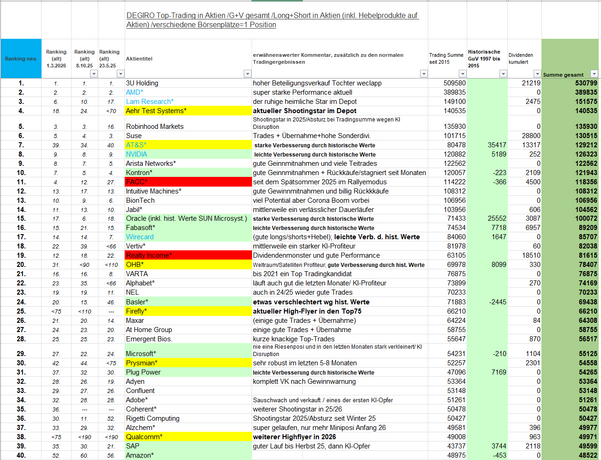Viewport: 601px width, 460px height.
Task: Select the yellow 'OHB*' cell
Action: (x=188, y=264)
